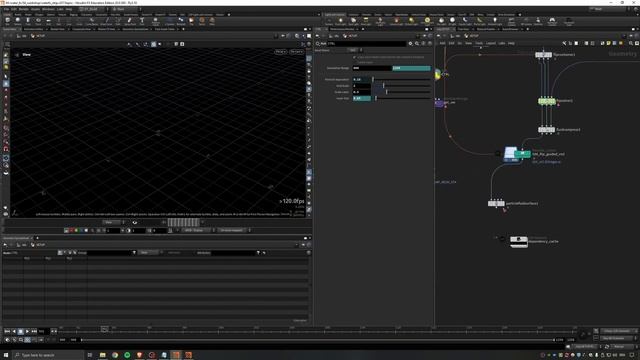Open the View dropdown below viewport
The image size is (640, 360).
tap(113, 222)
